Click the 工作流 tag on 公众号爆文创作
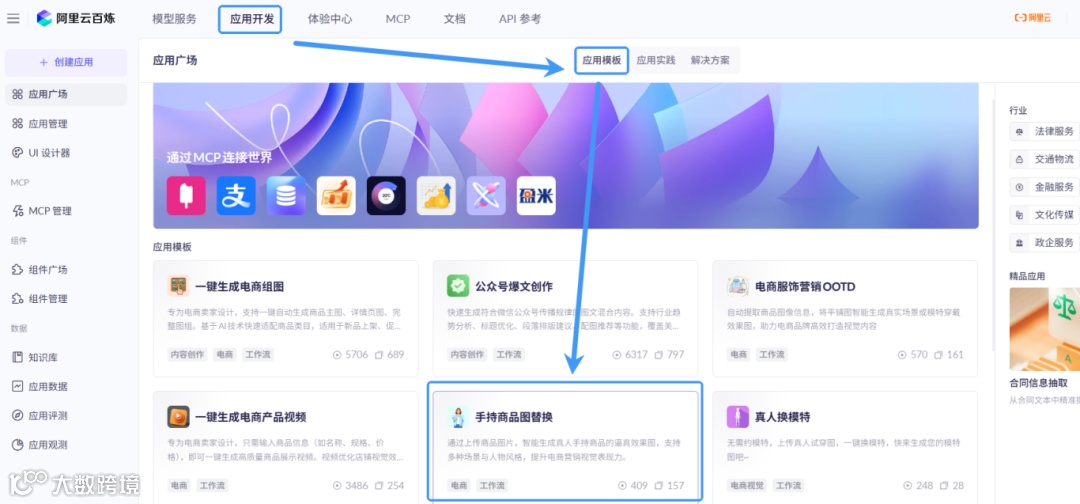 point(508,355)
